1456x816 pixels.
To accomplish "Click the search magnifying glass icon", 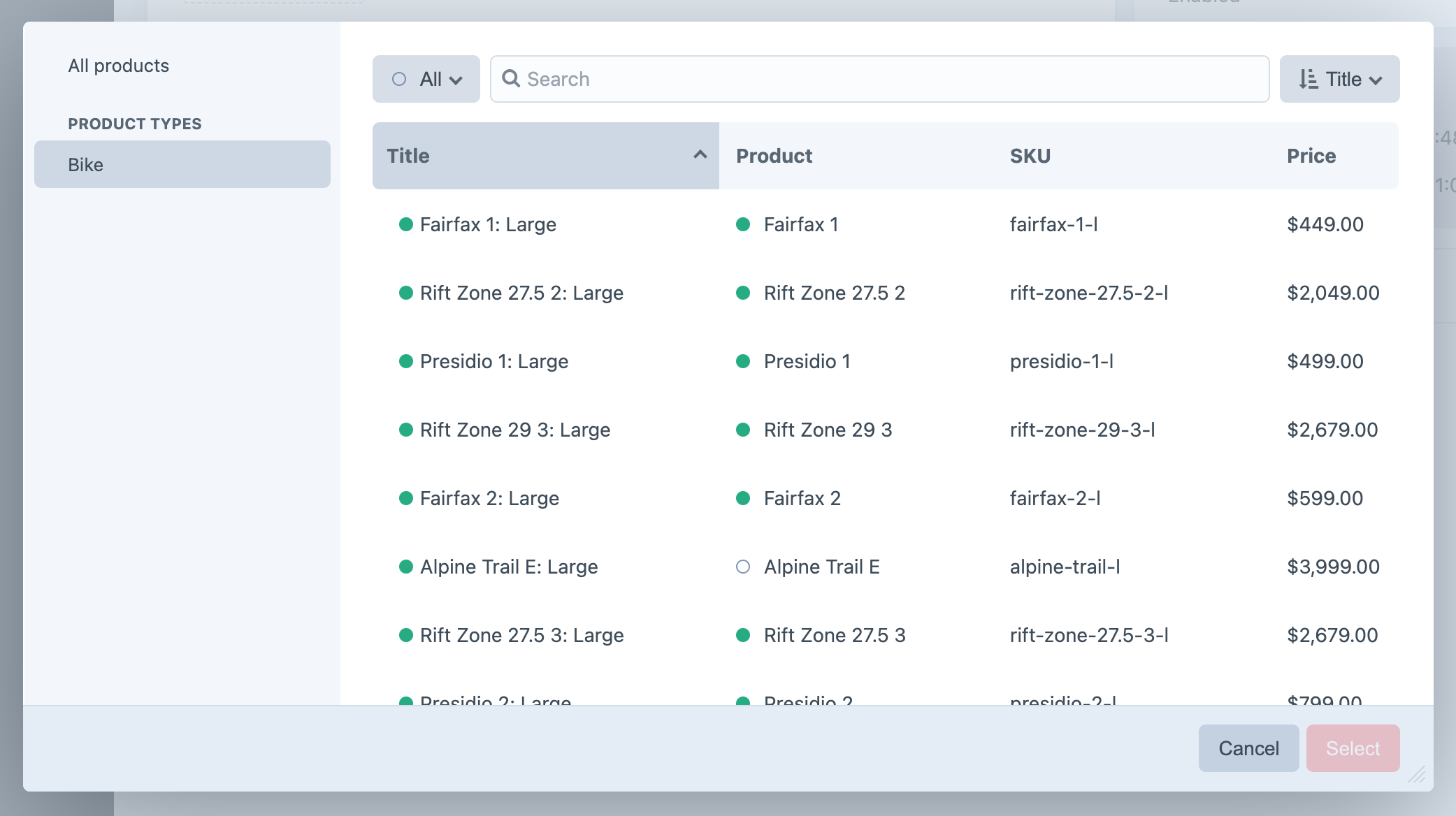I will pos(511,79).
